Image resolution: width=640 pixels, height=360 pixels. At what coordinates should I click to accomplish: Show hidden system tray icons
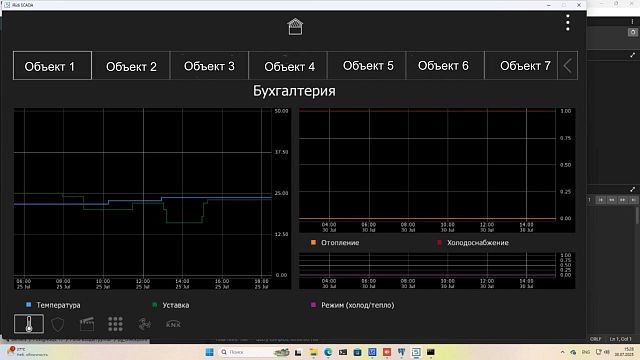pos(562,352)
